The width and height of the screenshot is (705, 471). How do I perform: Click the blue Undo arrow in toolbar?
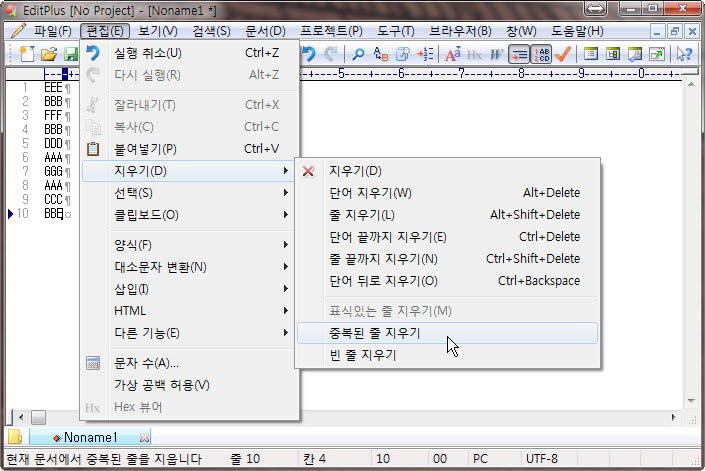(309, 54)
